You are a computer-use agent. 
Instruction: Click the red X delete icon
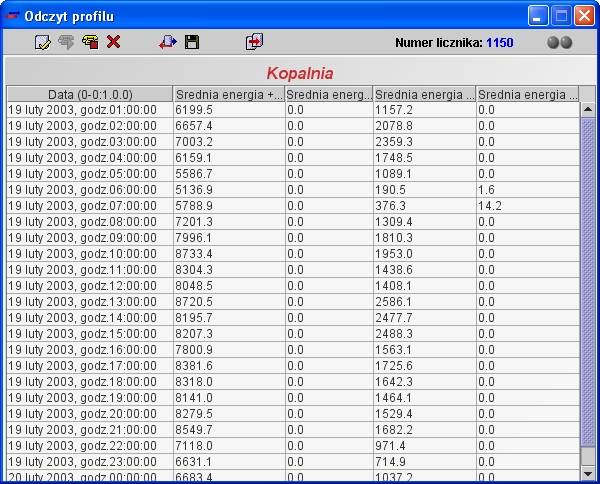tap(113, 42)
